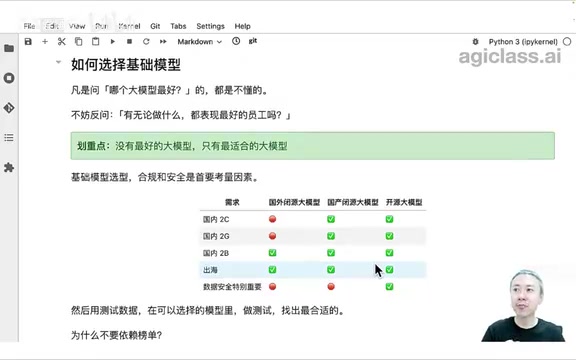Copy the selected cell

(x=78, y=42)
